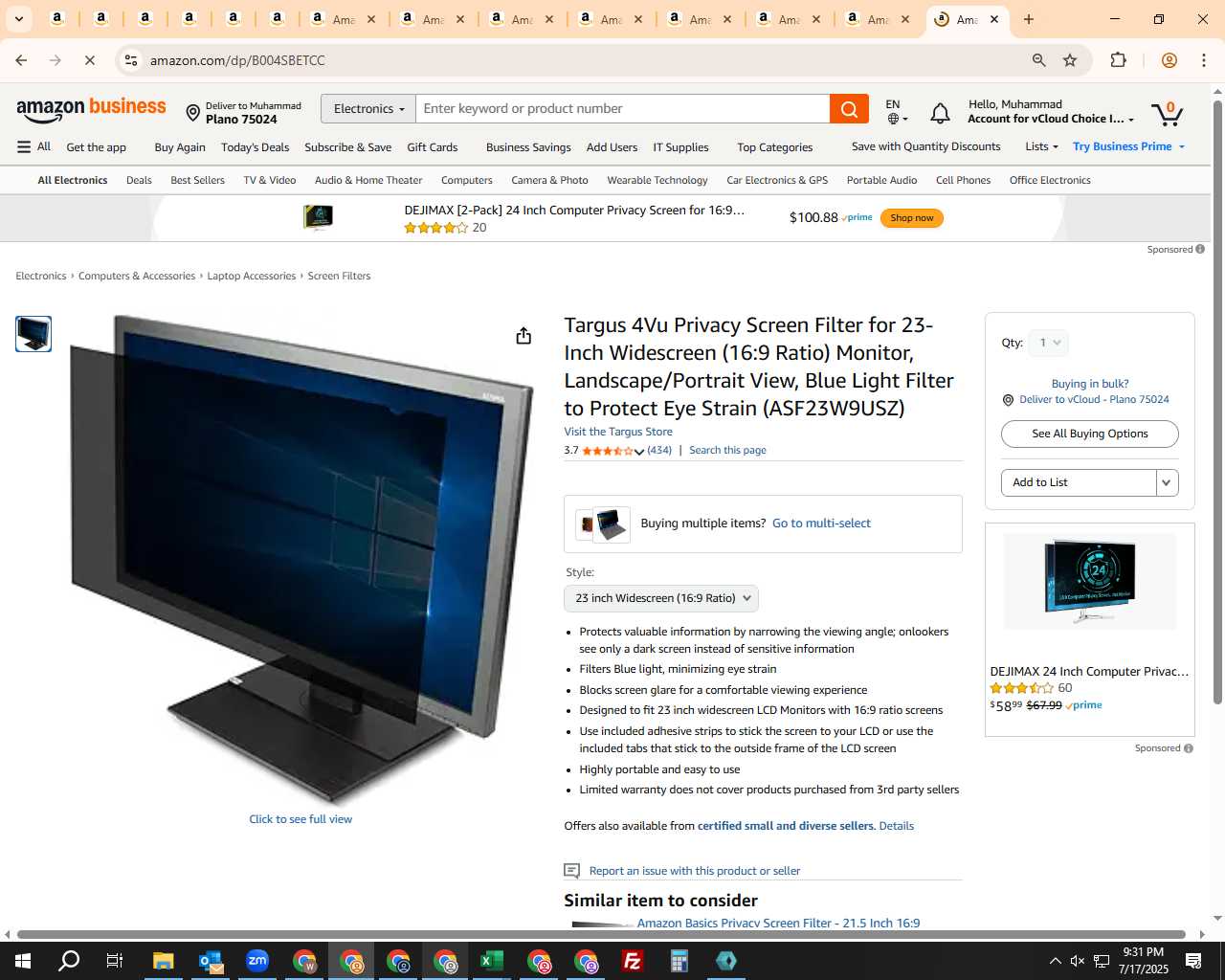Go back using browser back arrow
1225x980 pixels.
pyautogui.click(x=21, y=60)
